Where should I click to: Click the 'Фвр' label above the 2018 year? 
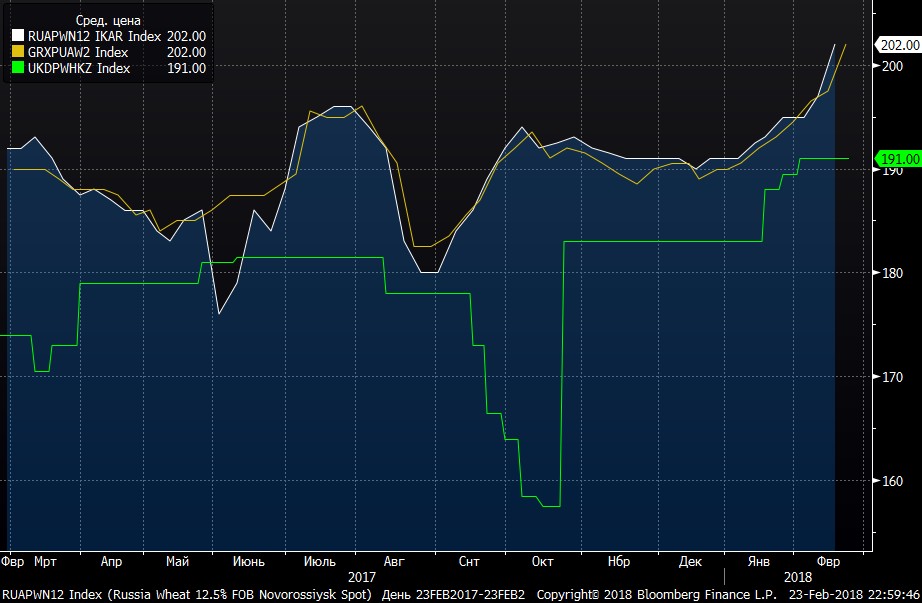(x=829, y=561)
